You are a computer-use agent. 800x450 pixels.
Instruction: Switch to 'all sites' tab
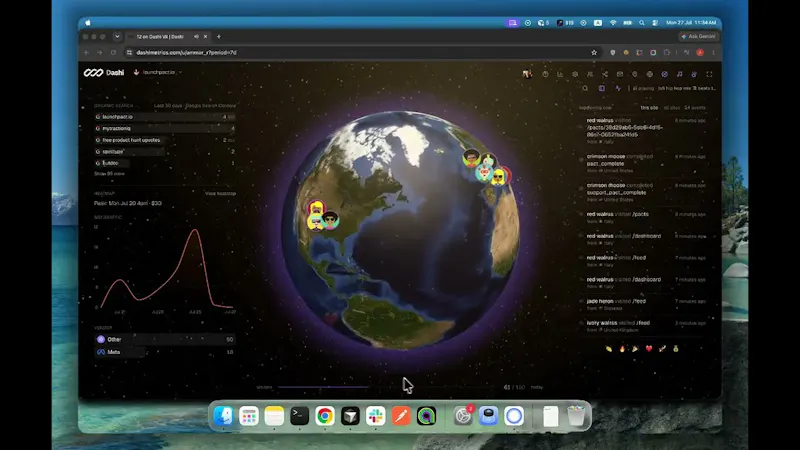pos(671,108)
